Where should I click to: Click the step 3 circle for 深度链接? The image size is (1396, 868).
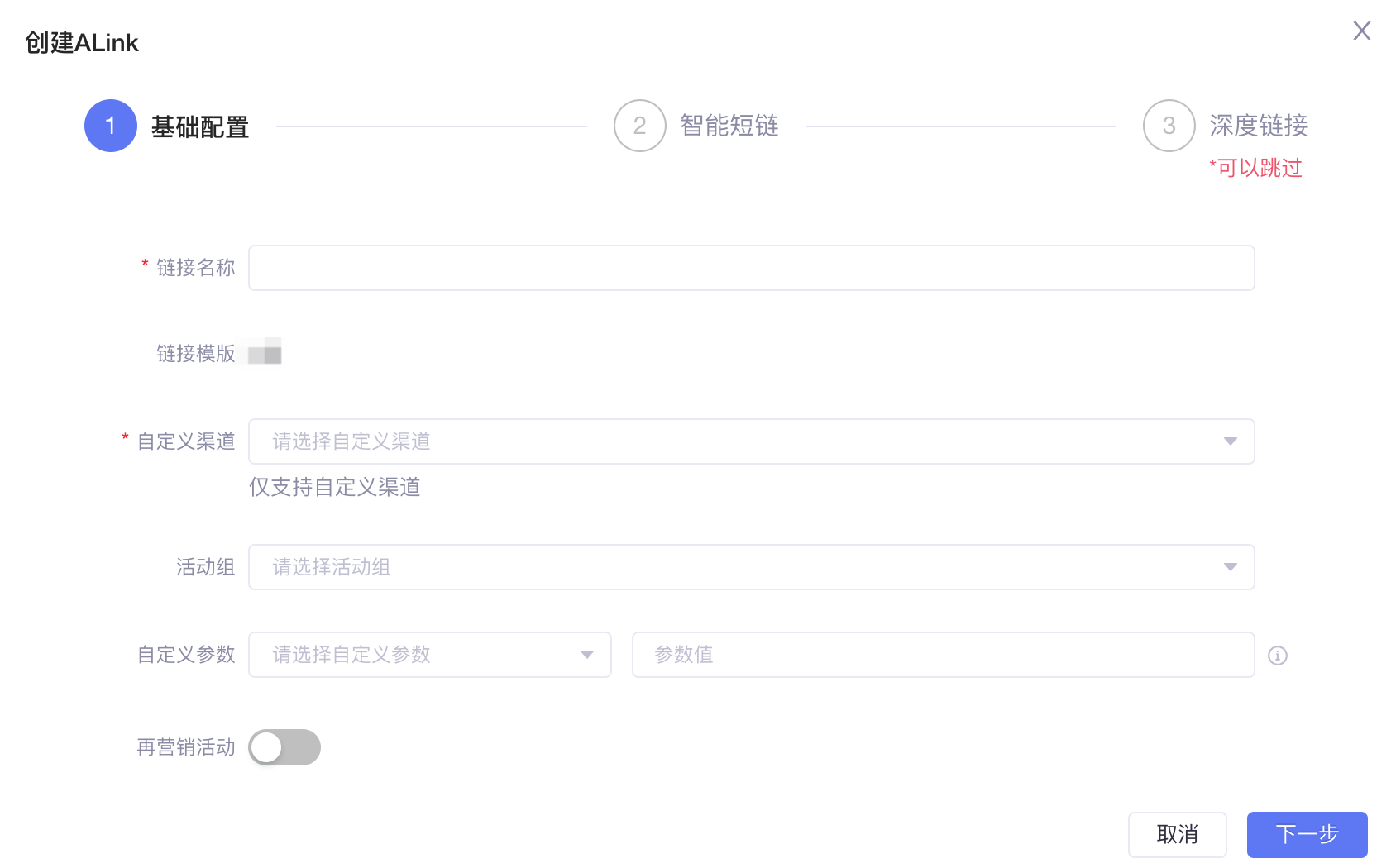coord(1169,126)
